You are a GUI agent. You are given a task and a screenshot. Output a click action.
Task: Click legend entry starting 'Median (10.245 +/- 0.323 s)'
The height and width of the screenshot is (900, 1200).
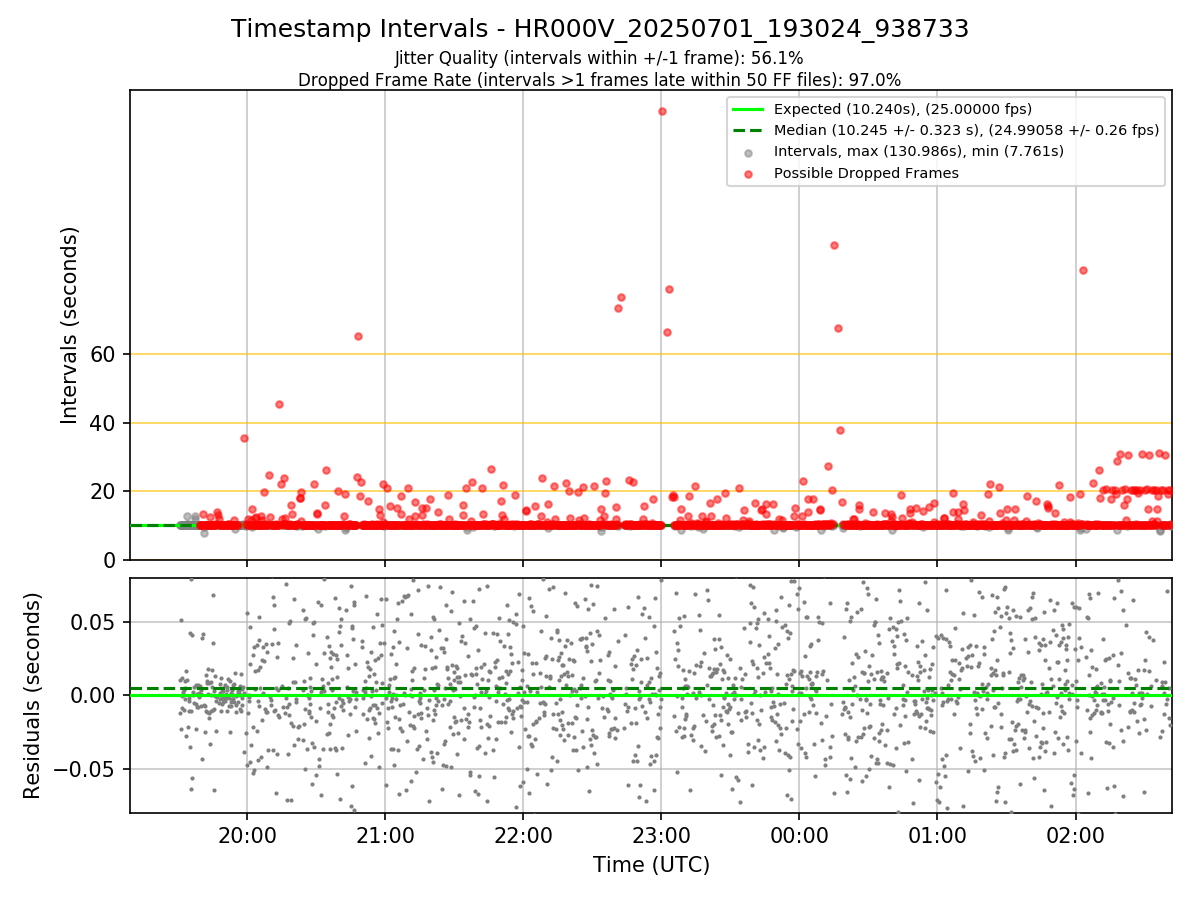966,130
